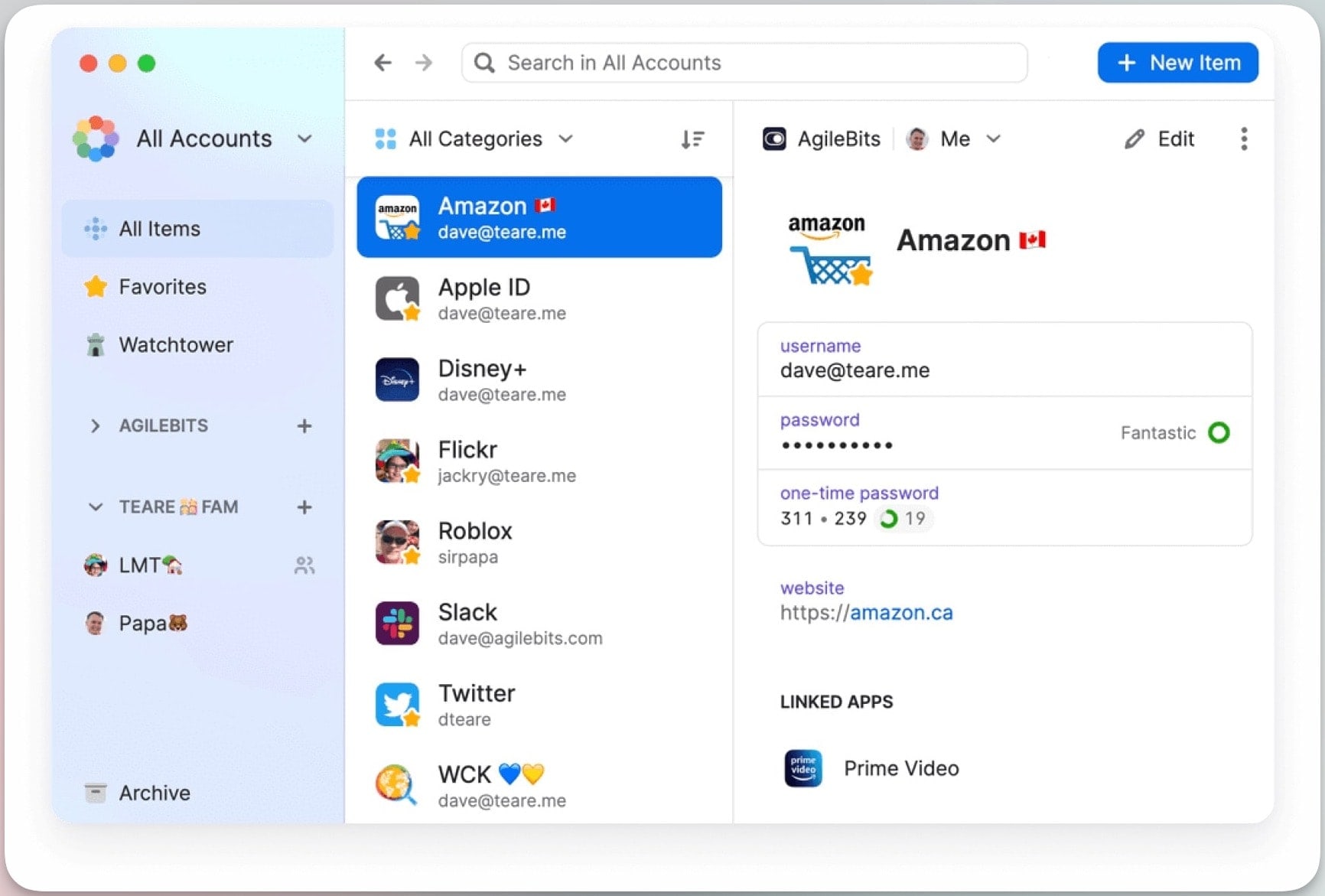The height and width of the screenshot is (896, 1325).
Task: Open the Prime Video linked app icon
Action: [x=803, y=768]
